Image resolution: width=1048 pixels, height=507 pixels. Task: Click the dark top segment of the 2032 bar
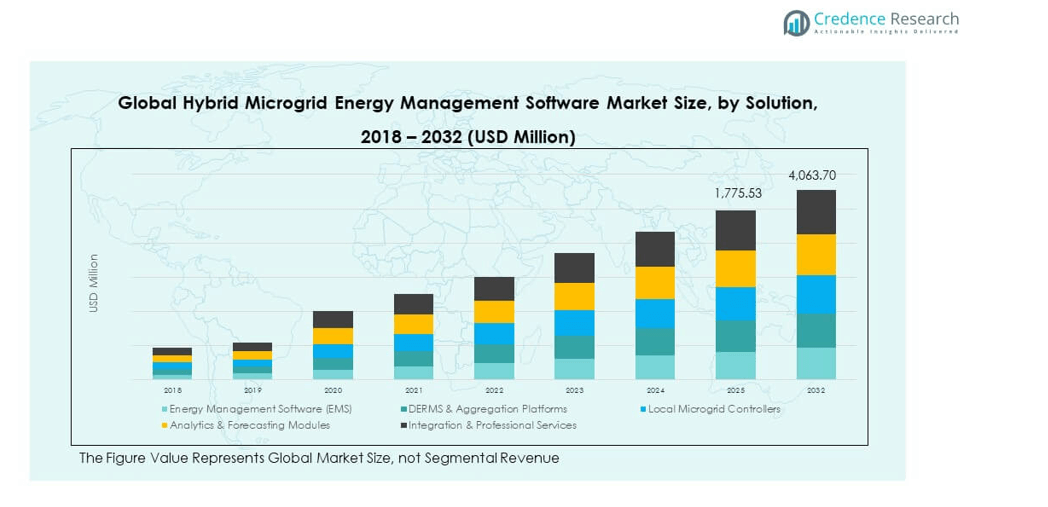[816, 212]
